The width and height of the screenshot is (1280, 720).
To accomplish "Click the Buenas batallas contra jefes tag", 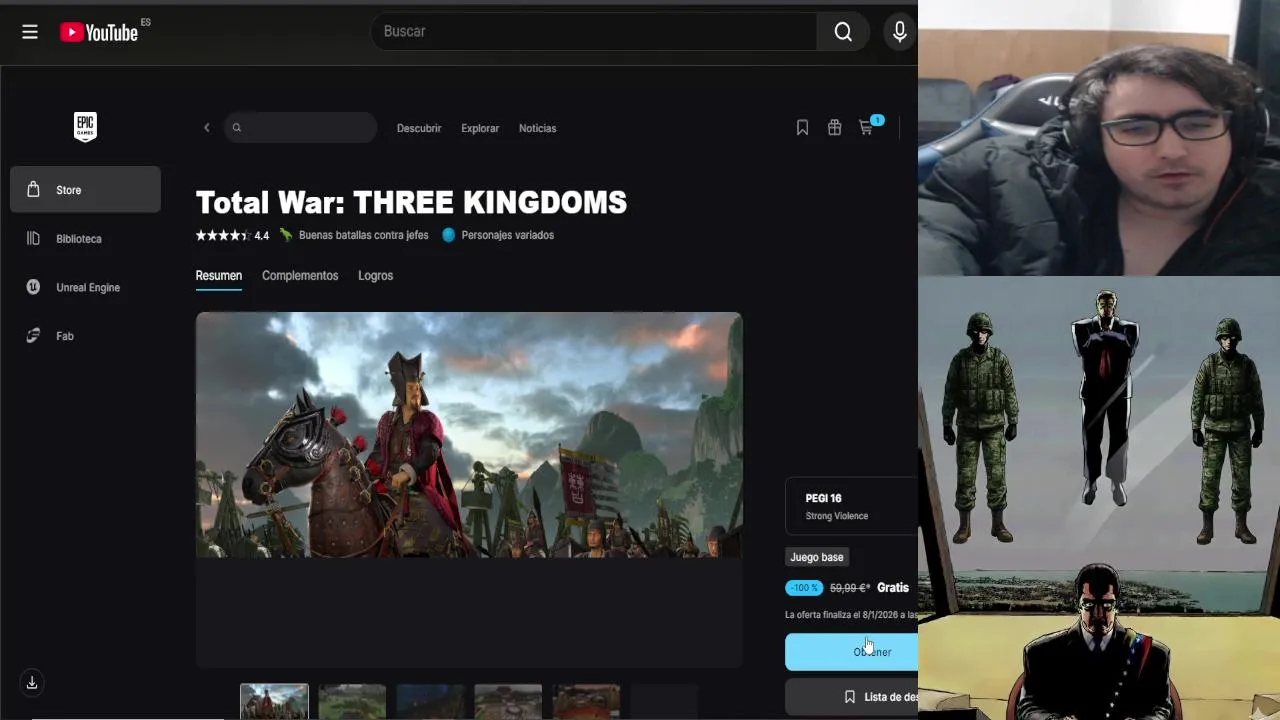I will pyautogui.click(x=354, y=236).
